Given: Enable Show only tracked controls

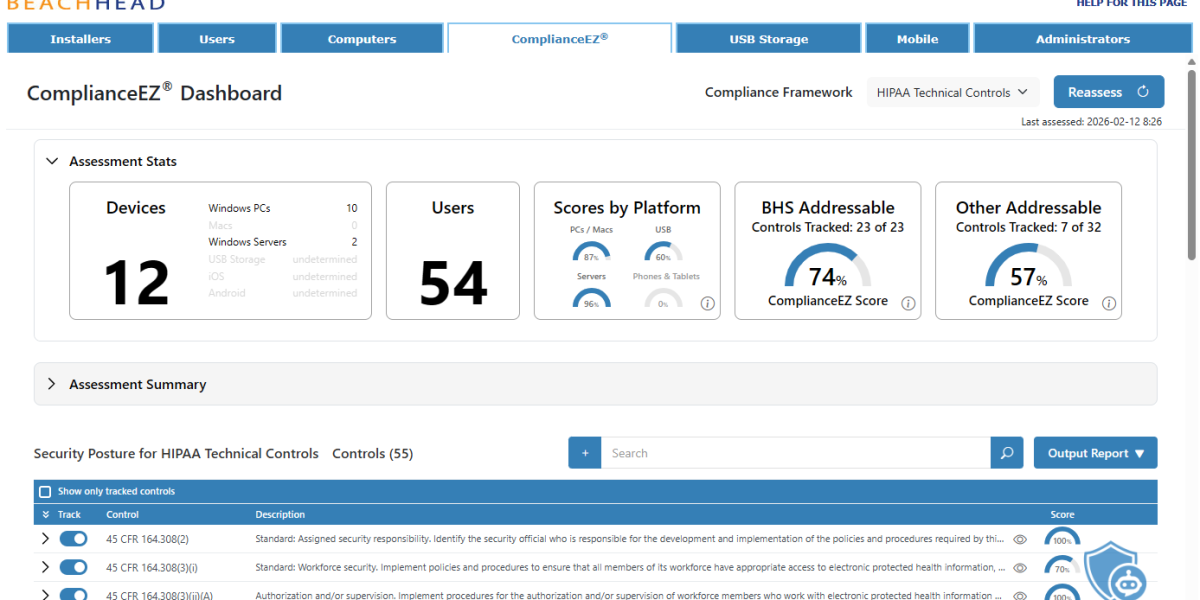Looking at the screenshot, I should (44, 491).
